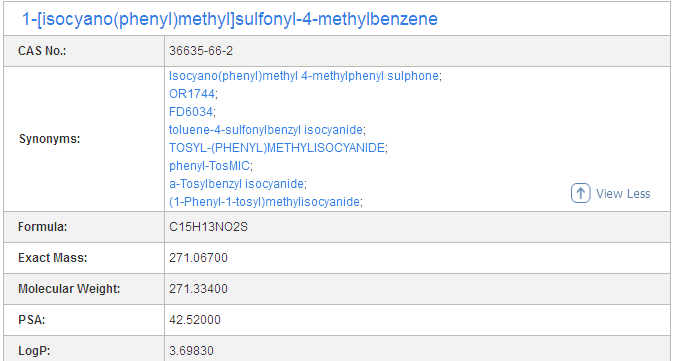Open a-Tosylbenzyl isocyanide synonym
Image resolution: width=675 pixels, height=361 pixels.
236,184
